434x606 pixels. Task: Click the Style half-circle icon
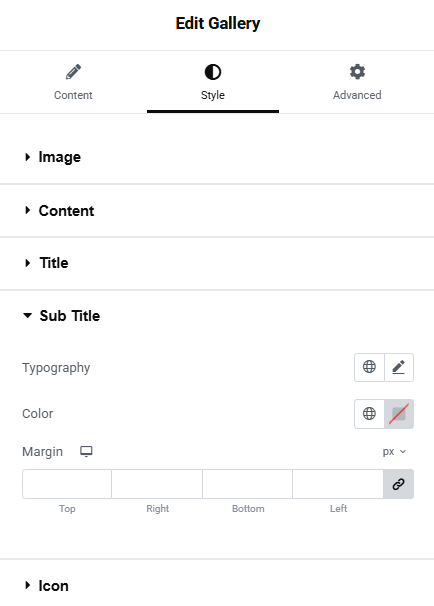click(213, 72)
